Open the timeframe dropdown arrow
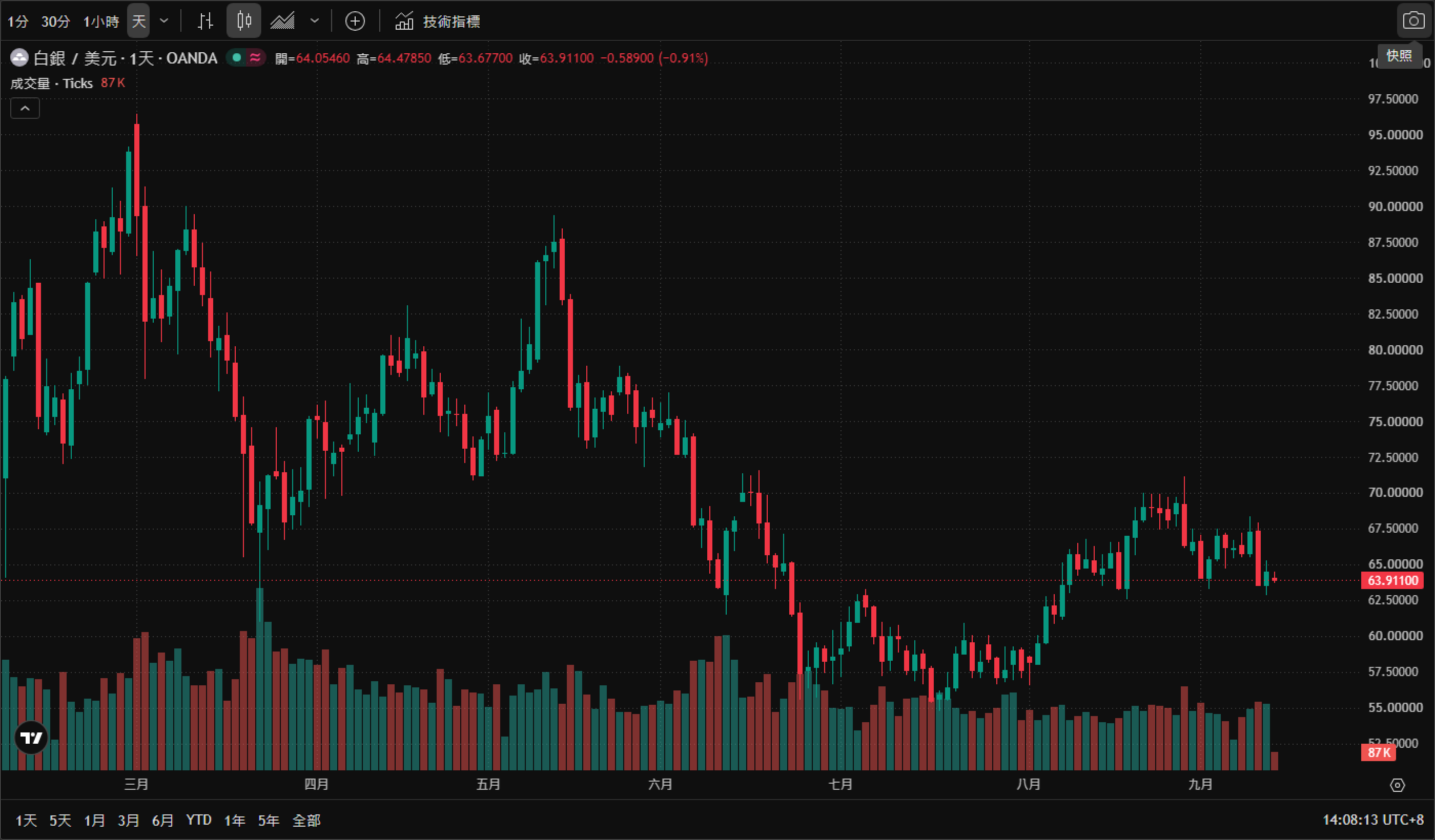1435x840 pixels. pyautogui.click(x=164, y=22)
